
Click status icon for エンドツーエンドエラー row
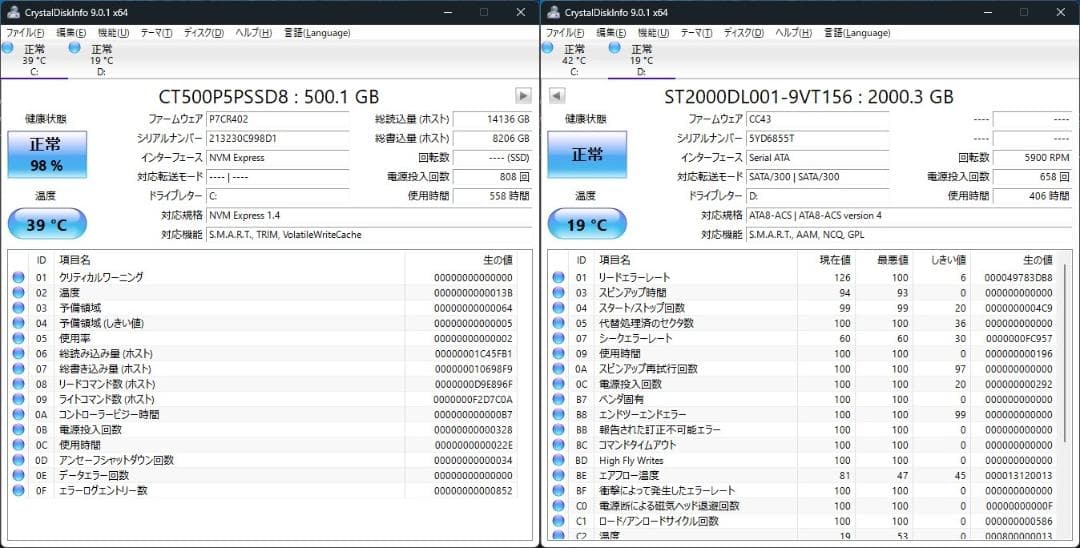coord(559,414)
